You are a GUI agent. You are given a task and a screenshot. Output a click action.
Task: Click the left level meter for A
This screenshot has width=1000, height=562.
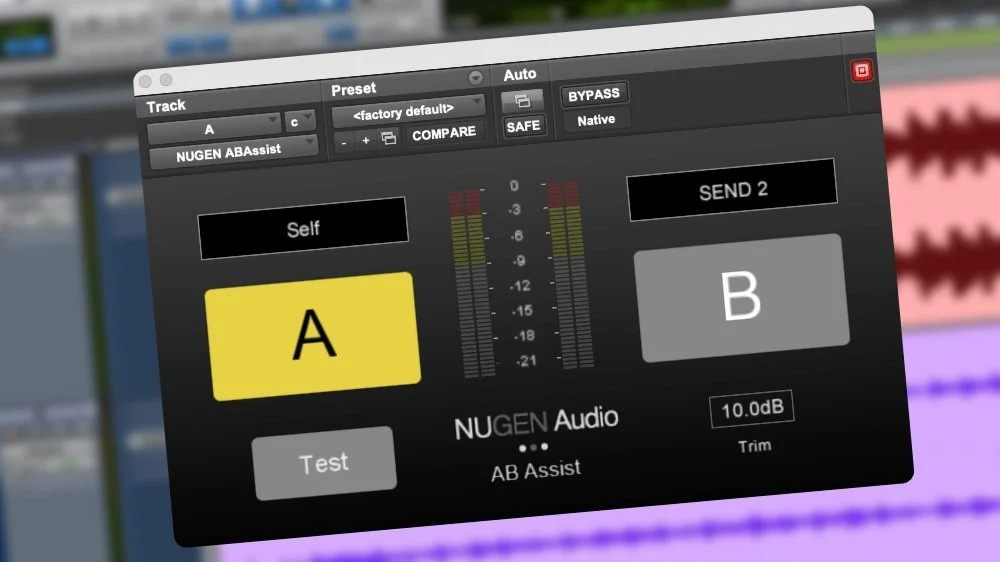pyautogui.click(x=472, y=282)
